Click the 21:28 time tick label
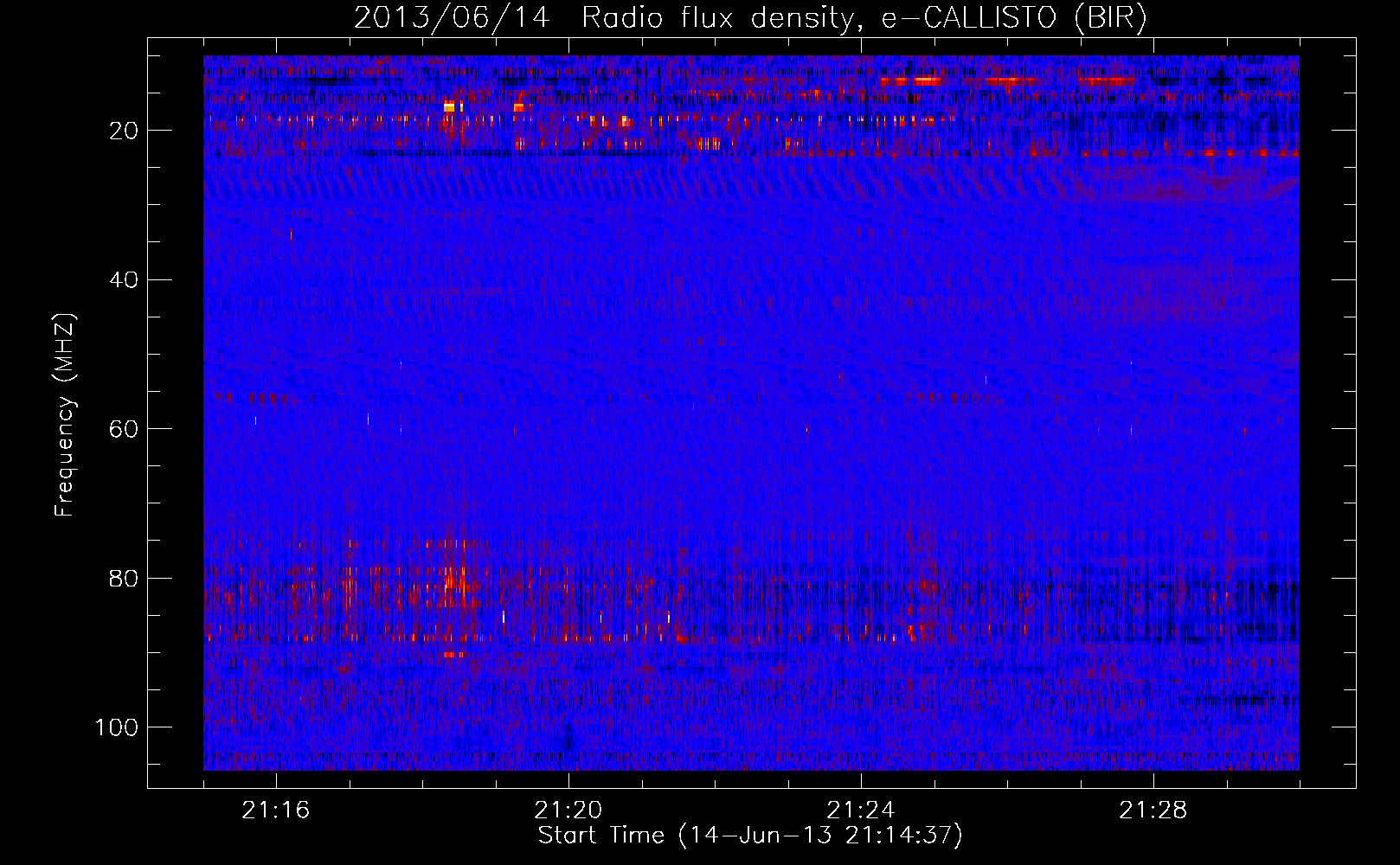Screen dimensions: 1400x865 click(x=1153, y=811)
